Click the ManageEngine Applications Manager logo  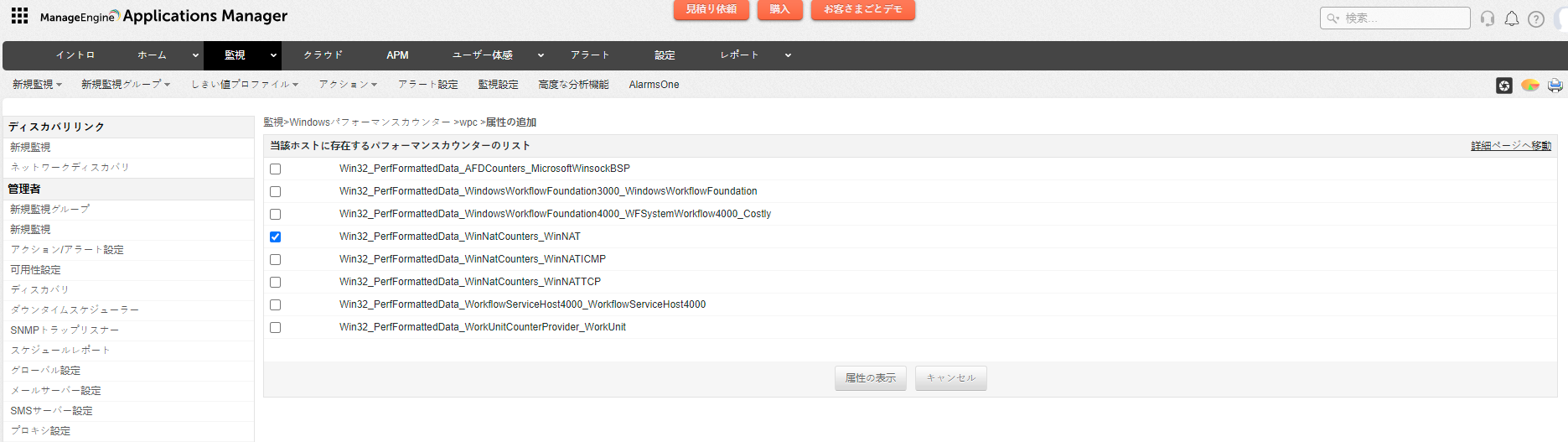click(x=163, y=16)
